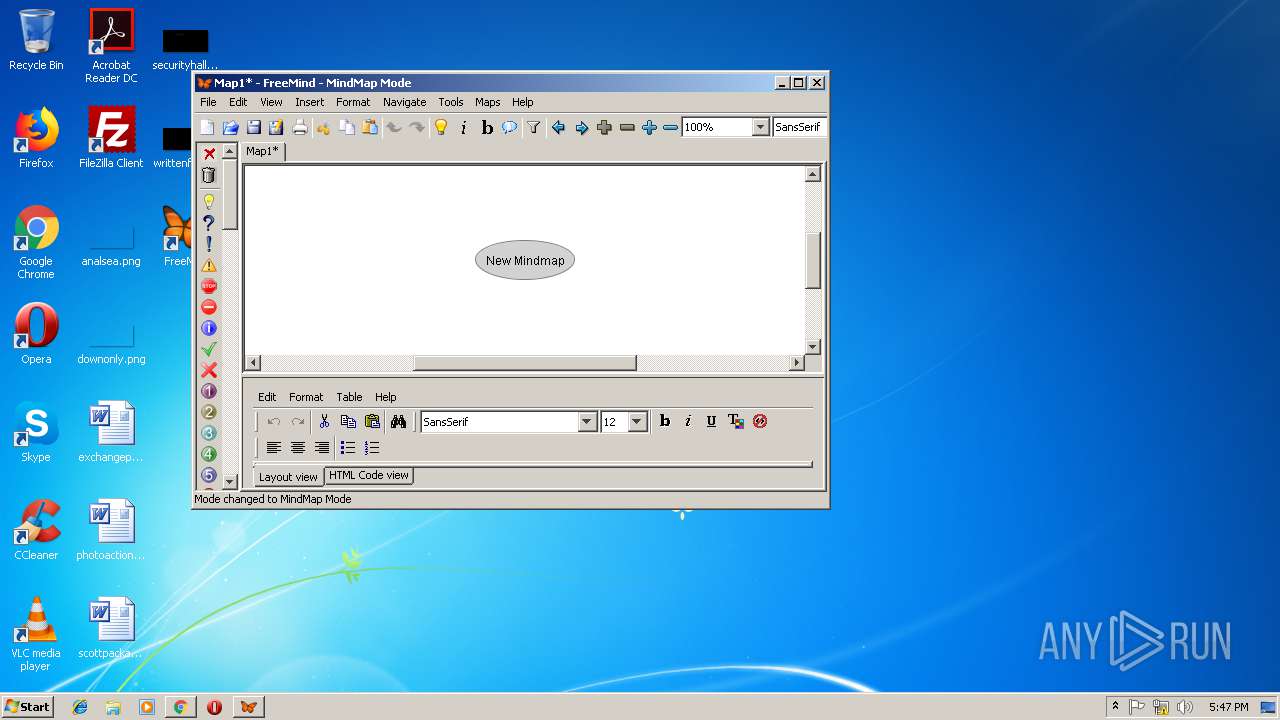This screenshot has height=720, width=1280.
Task: Open the Windows Start menu
Action: click(27, 706)
